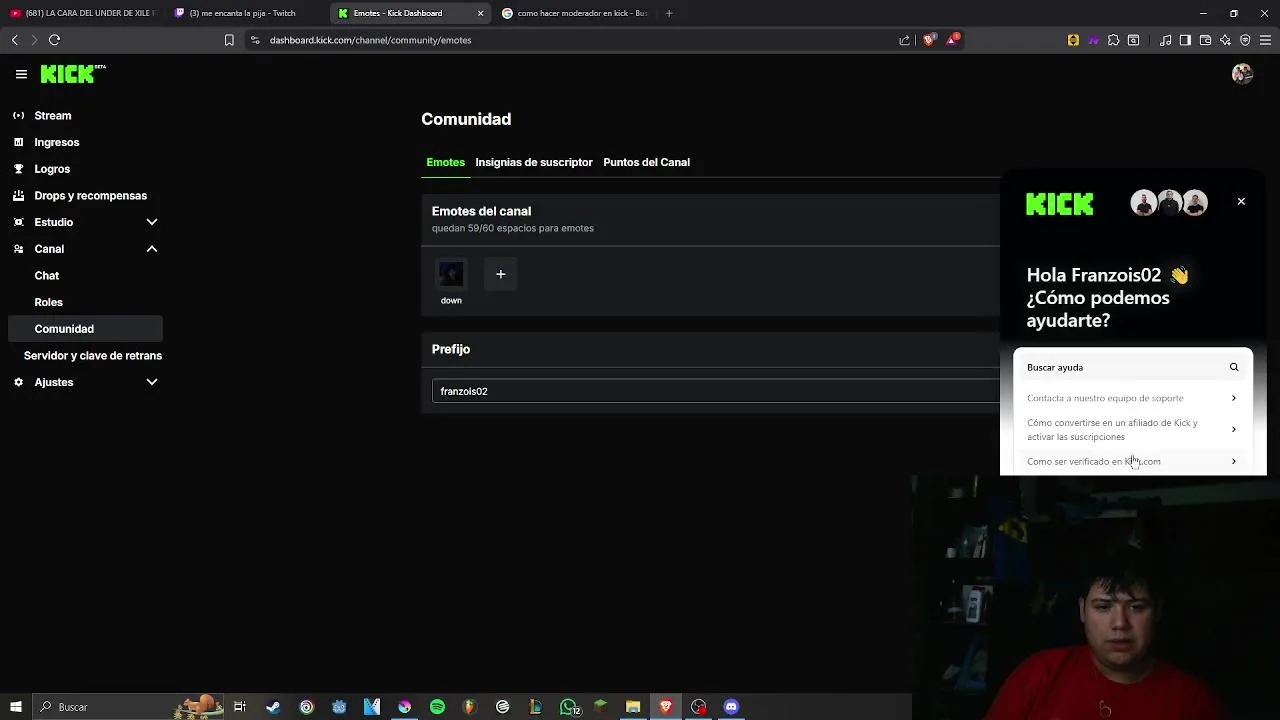This screenshot has height=720, width=1280.
Task: Open the Windows Start menu
Action: coord(15,707)
